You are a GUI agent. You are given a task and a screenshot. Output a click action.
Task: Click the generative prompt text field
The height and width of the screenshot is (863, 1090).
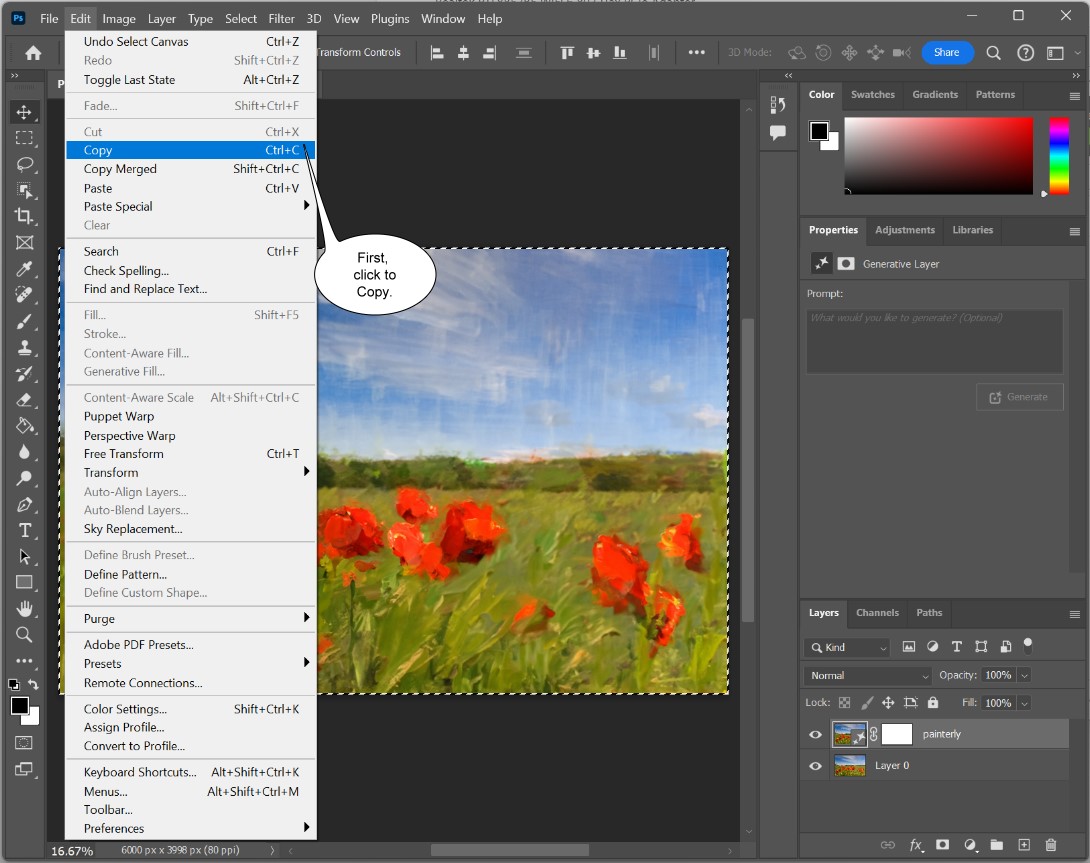[x=934, y=341]
